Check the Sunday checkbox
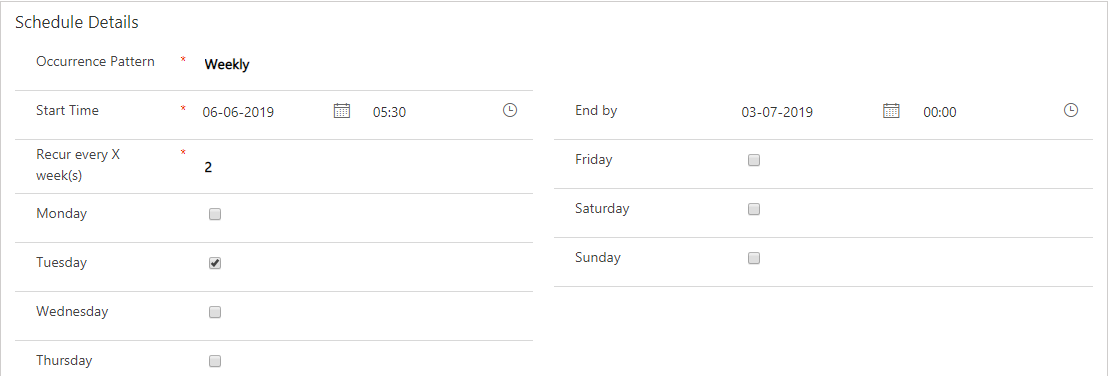 pyautogui.click(x=754, y=258)
